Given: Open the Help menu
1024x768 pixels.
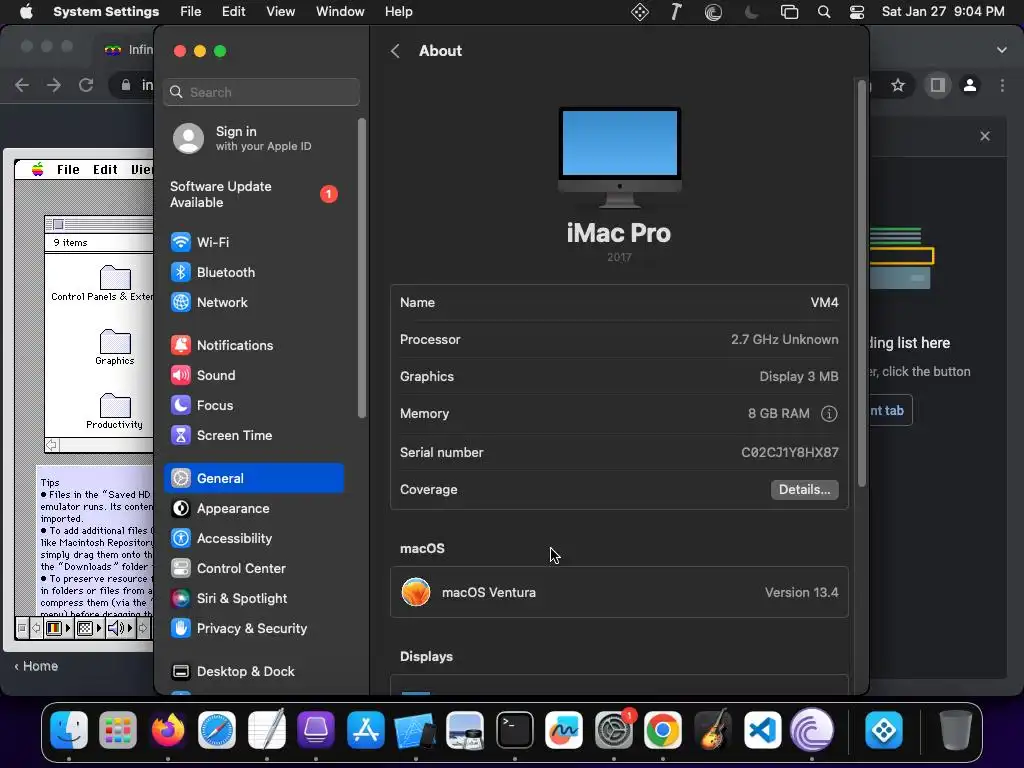Looking at the screenshot, I should (x=398, y=12).
